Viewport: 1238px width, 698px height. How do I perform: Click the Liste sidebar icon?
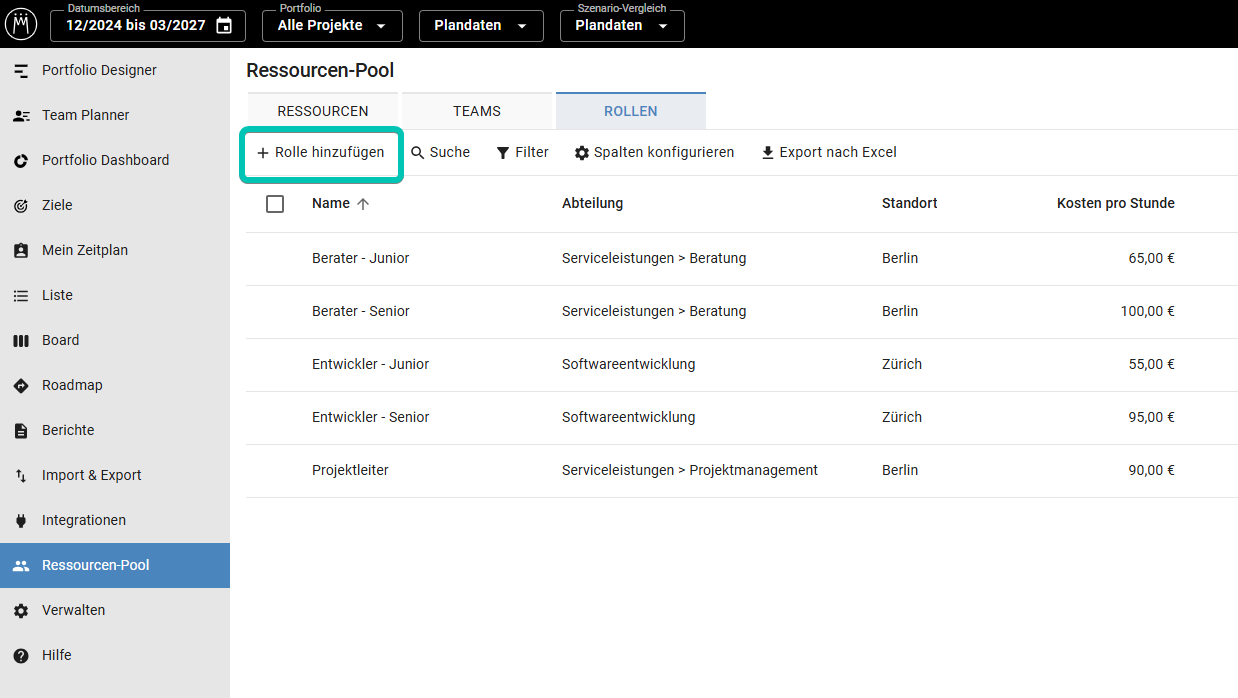21,296
